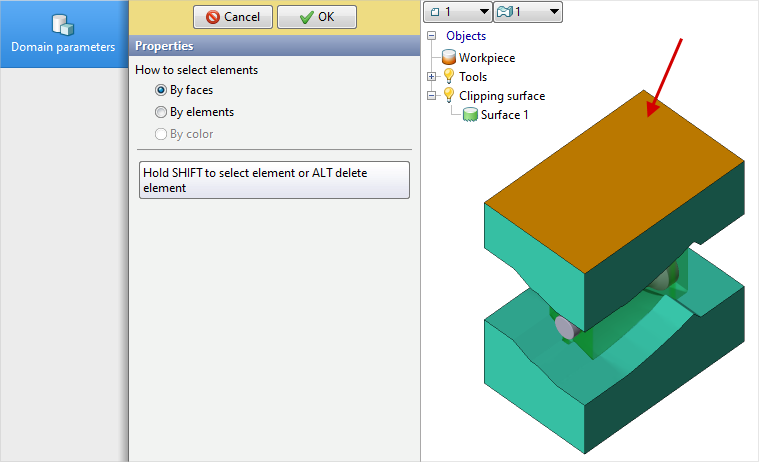Image resolution: width=759 pixels, height=462 pixels.
Task: Toggle the Tools light bulb icon
Action: [x=449, y=77]
